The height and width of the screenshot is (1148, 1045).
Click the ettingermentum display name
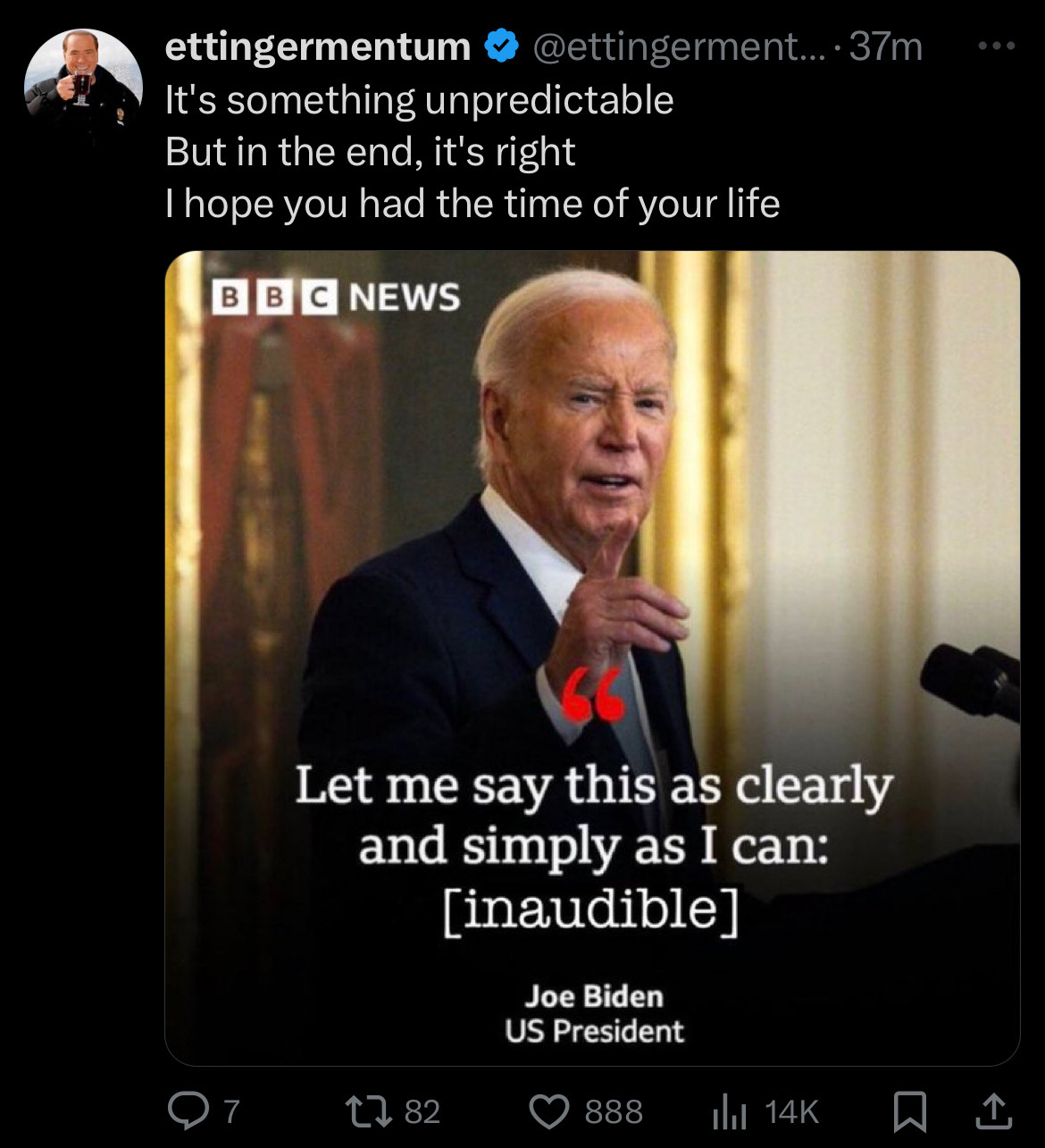pos(318,46)
